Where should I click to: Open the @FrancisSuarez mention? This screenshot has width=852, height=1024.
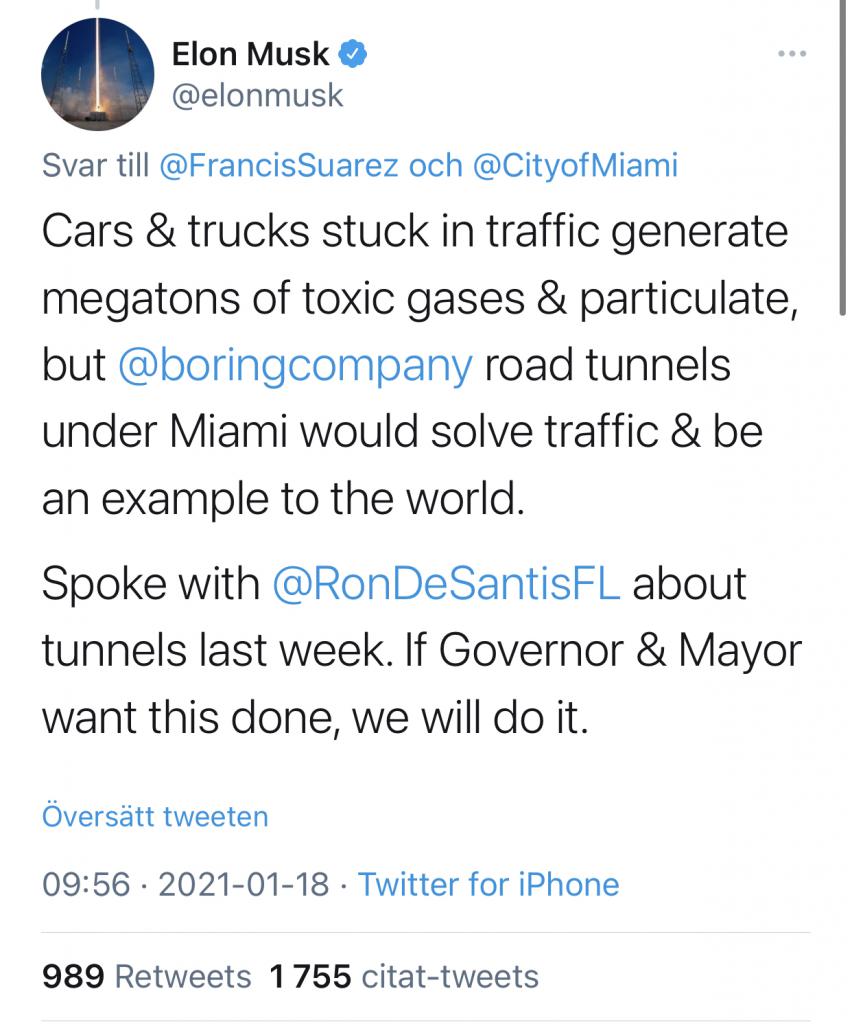[279, 165]
